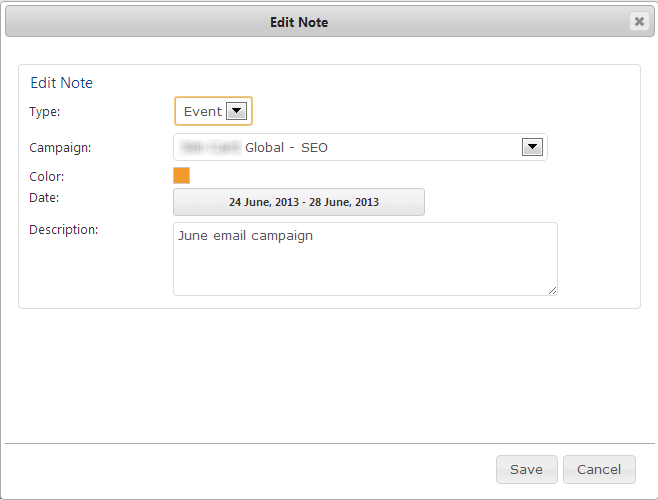Click the Campaign field label
The width and height of the screenshot is (658, 500).
tap(60, 148)
